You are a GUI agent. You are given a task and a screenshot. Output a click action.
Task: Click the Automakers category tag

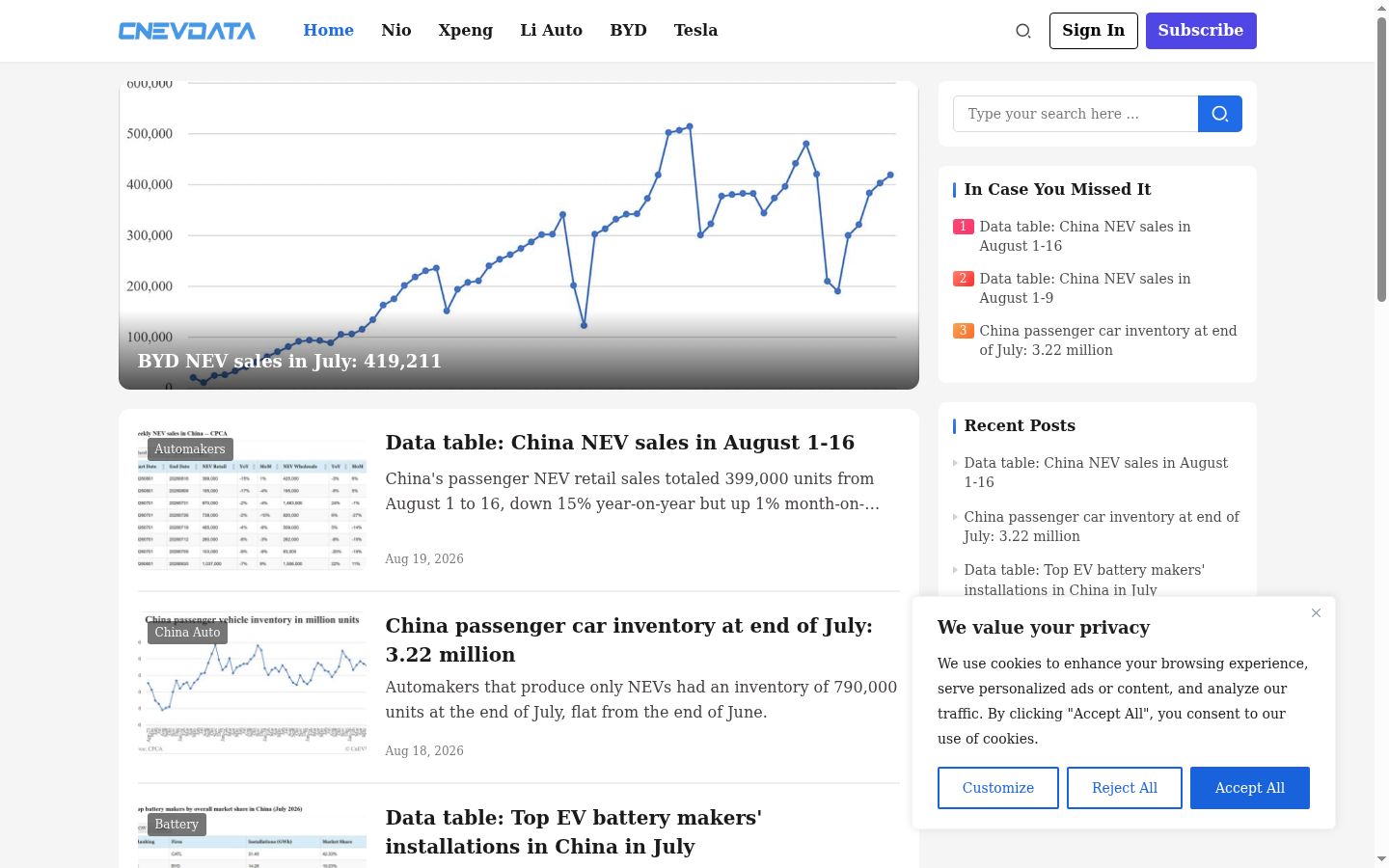(190, 449)
